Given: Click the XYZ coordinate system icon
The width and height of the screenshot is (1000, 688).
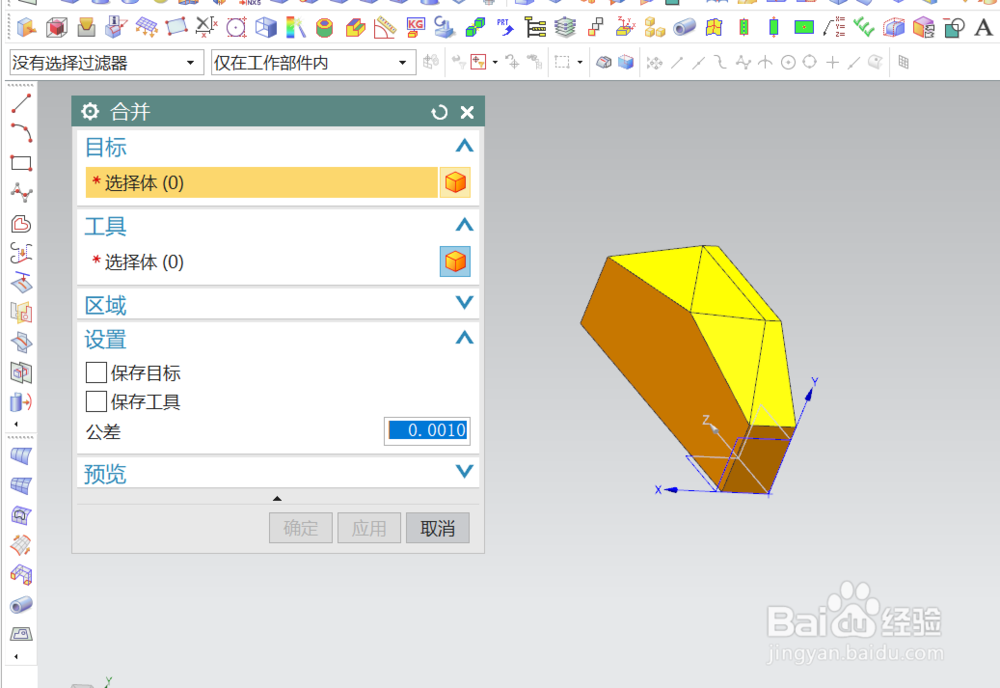Looking at the screenshot, I should click(625, 27).
